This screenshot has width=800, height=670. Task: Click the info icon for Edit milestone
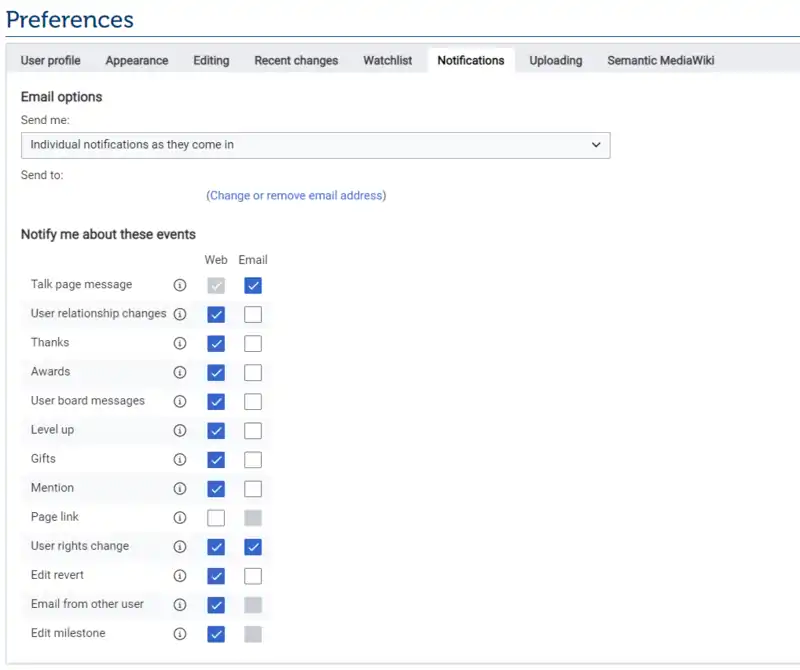coord(180,633)
